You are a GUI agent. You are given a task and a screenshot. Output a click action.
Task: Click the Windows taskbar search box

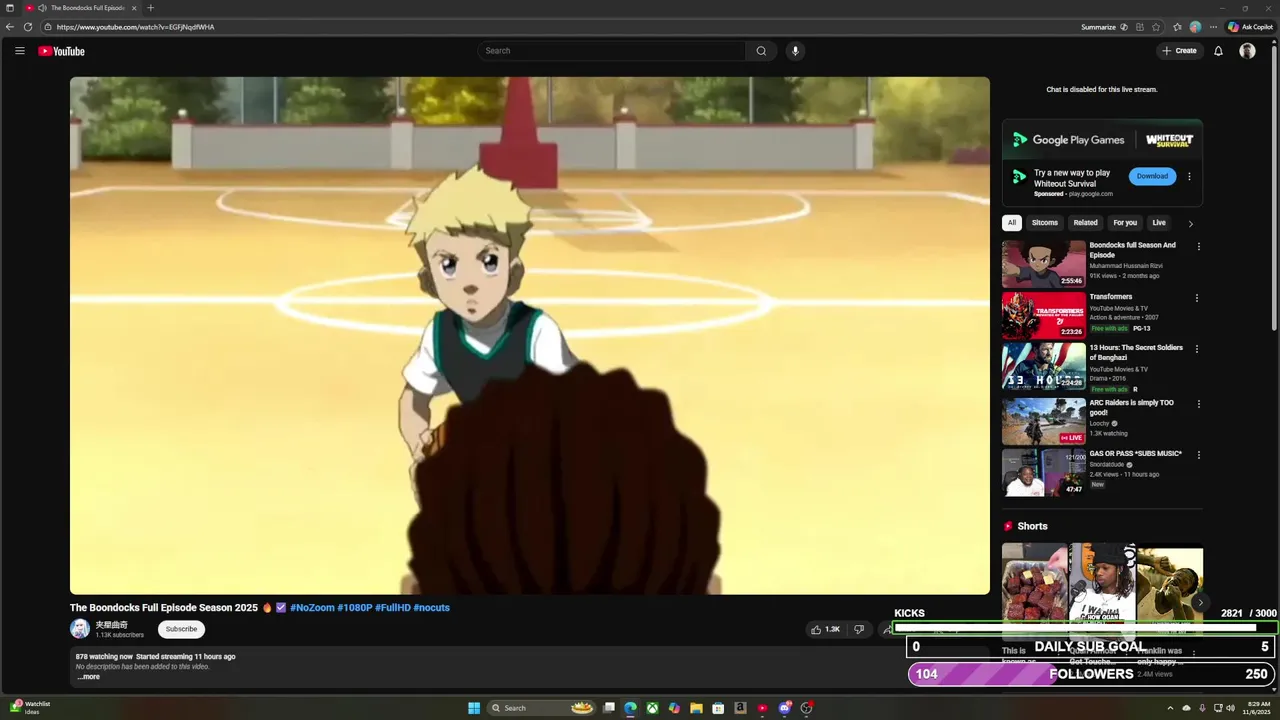[541, 708]
